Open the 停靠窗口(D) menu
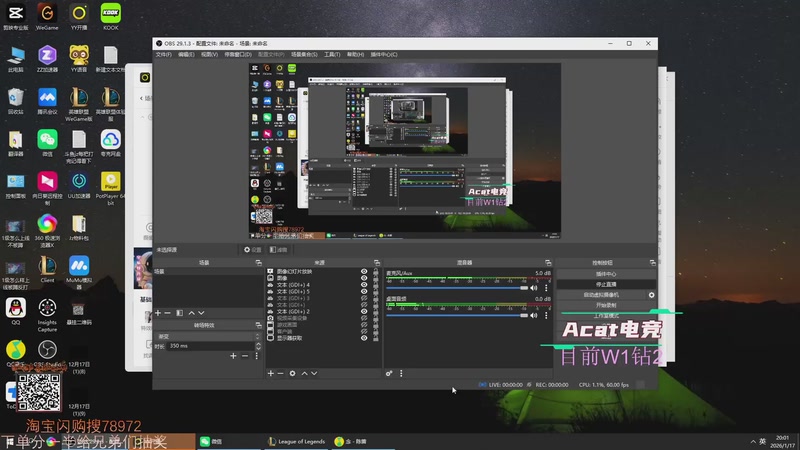Image resolution: width=800 pixels, height=450 pixels. coord(238,55)
